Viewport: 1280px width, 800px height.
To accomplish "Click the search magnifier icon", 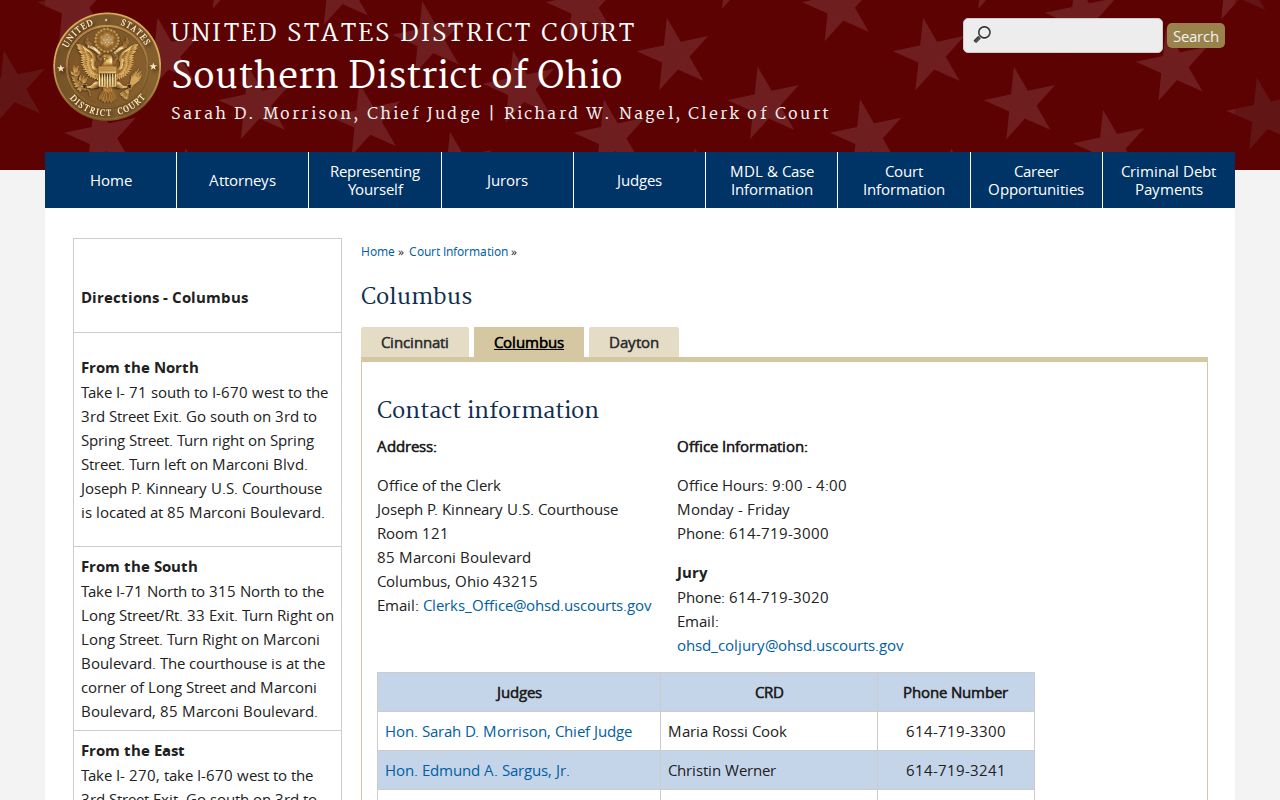I will click(x=982, y=35).
